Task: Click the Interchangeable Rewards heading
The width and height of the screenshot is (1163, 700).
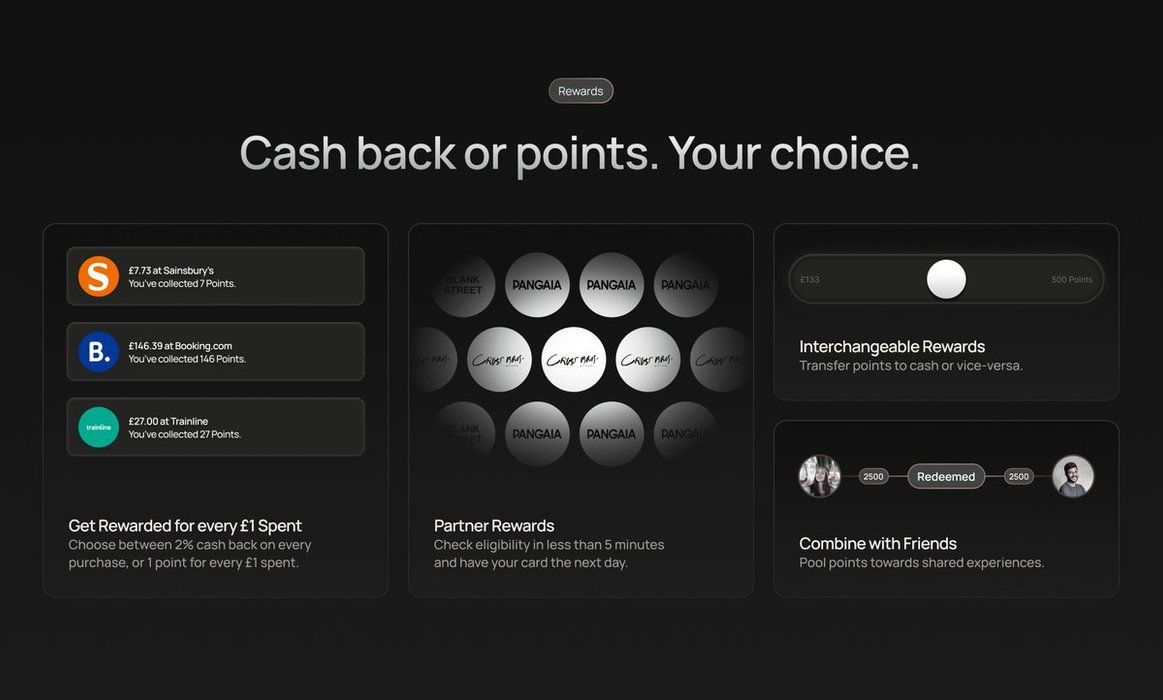Action: point(892,347)
